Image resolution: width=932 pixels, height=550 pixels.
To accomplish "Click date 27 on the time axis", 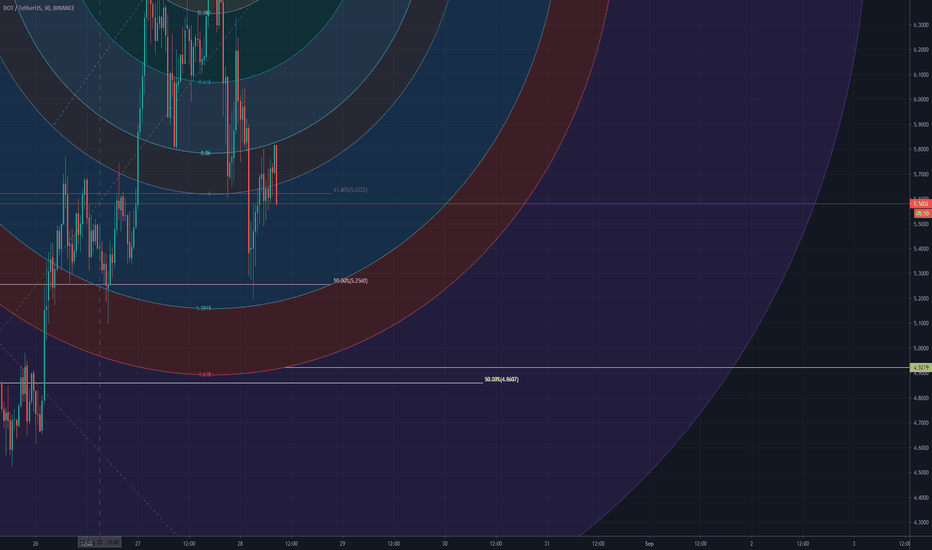I will (x=138, y=543).
